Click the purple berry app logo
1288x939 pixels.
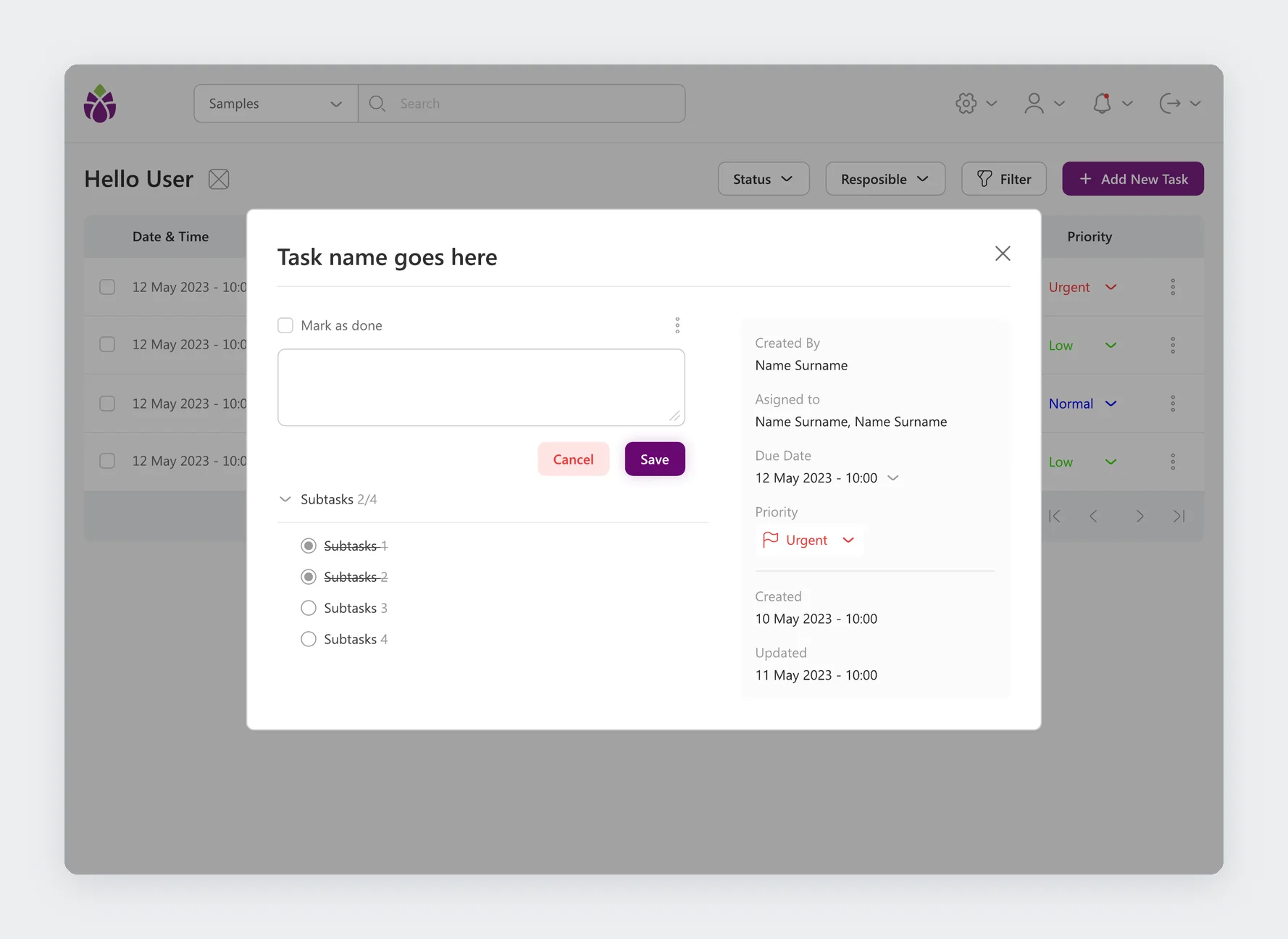pyautogui.click(x=100, y=104)
